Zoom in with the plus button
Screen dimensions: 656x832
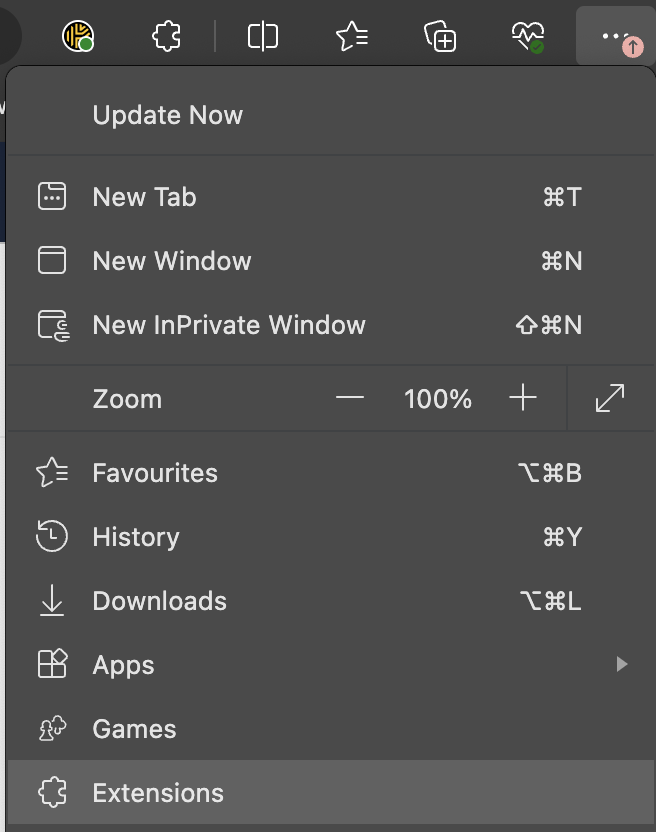tap(522, 398)
